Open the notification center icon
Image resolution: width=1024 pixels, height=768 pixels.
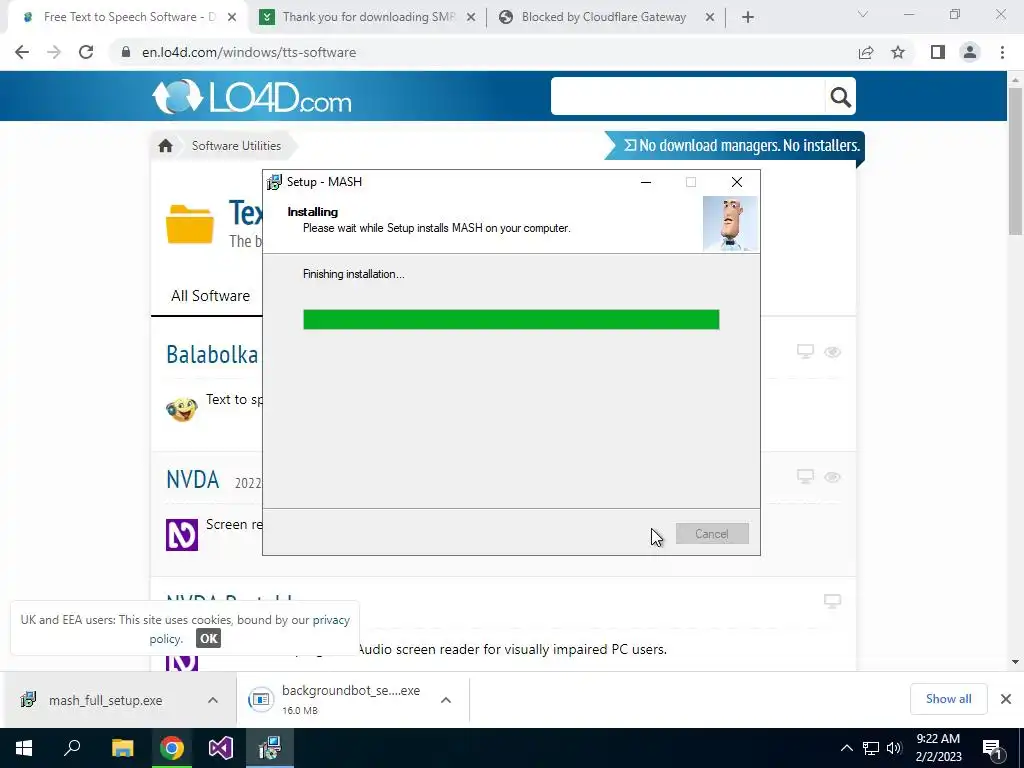(993, 748)
